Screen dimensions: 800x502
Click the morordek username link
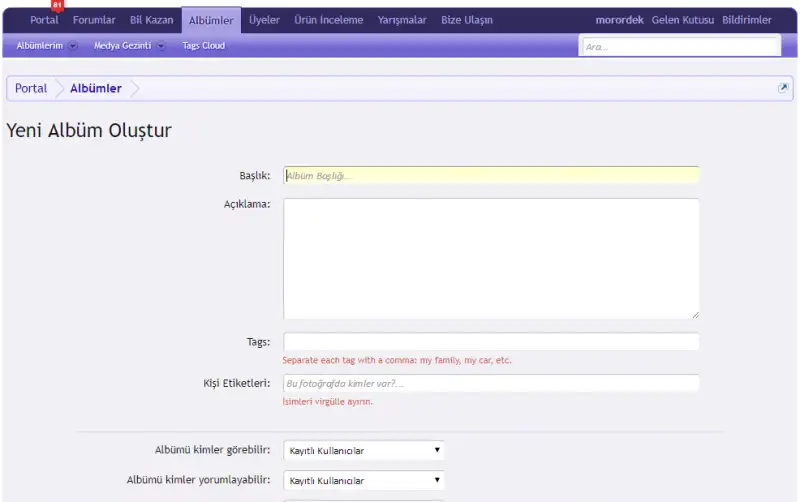[619, 20]
